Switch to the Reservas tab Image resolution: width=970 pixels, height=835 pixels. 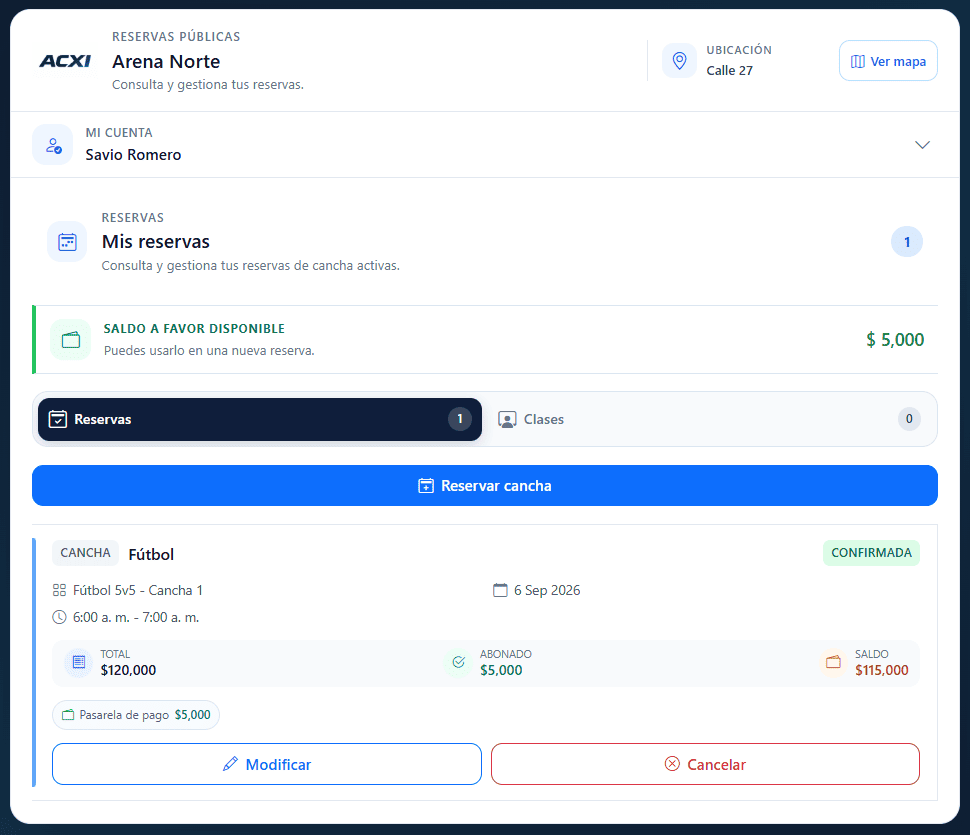click(x=260, y=419)
